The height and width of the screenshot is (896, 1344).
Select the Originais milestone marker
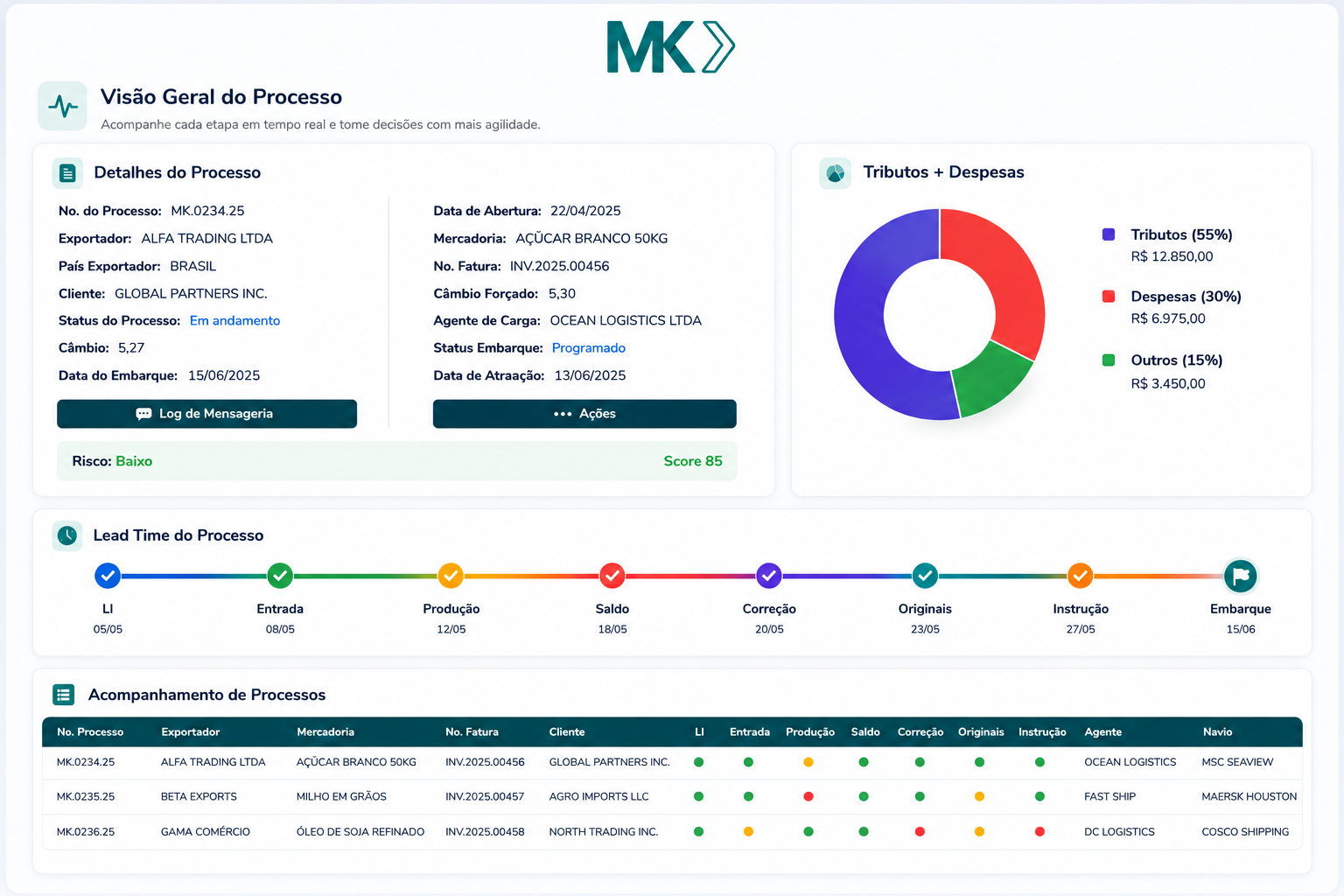pyautogui.click(x=925, y=576)
